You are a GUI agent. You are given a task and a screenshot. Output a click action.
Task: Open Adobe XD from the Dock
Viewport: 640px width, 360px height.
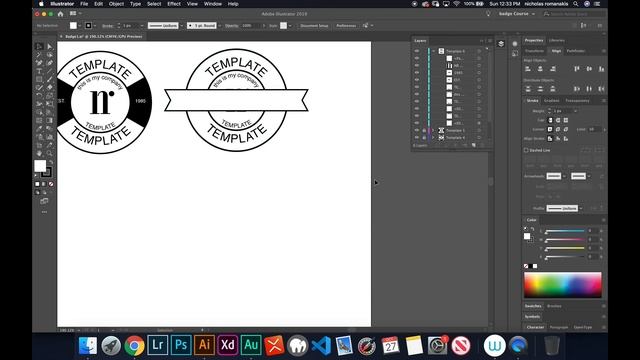(x=227, y=345)
